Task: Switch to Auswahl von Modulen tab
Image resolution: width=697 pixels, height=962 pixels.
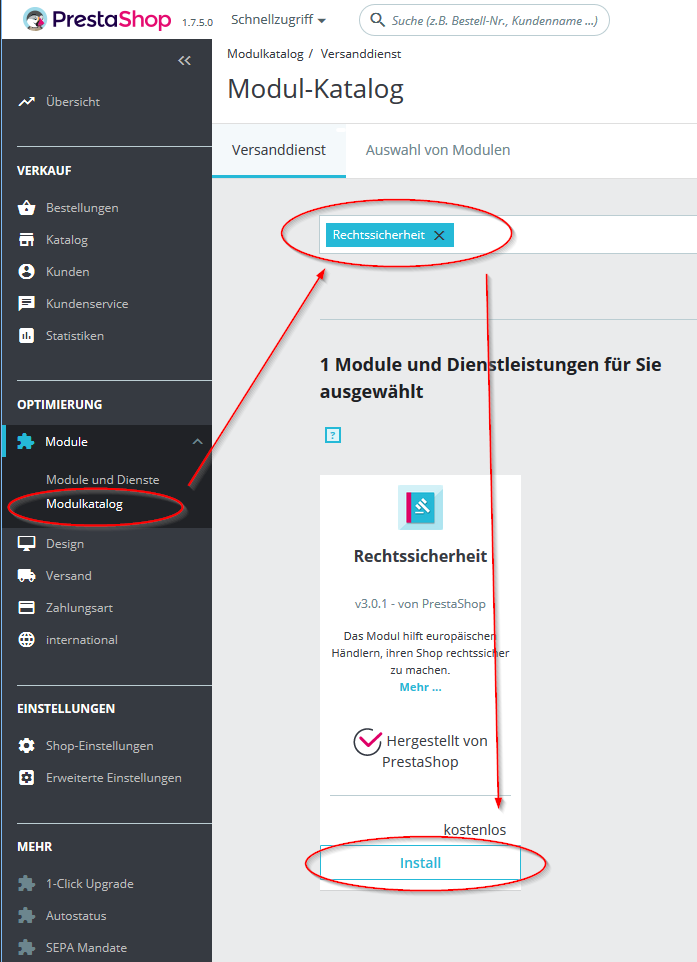Action: [x=438, y=150]
